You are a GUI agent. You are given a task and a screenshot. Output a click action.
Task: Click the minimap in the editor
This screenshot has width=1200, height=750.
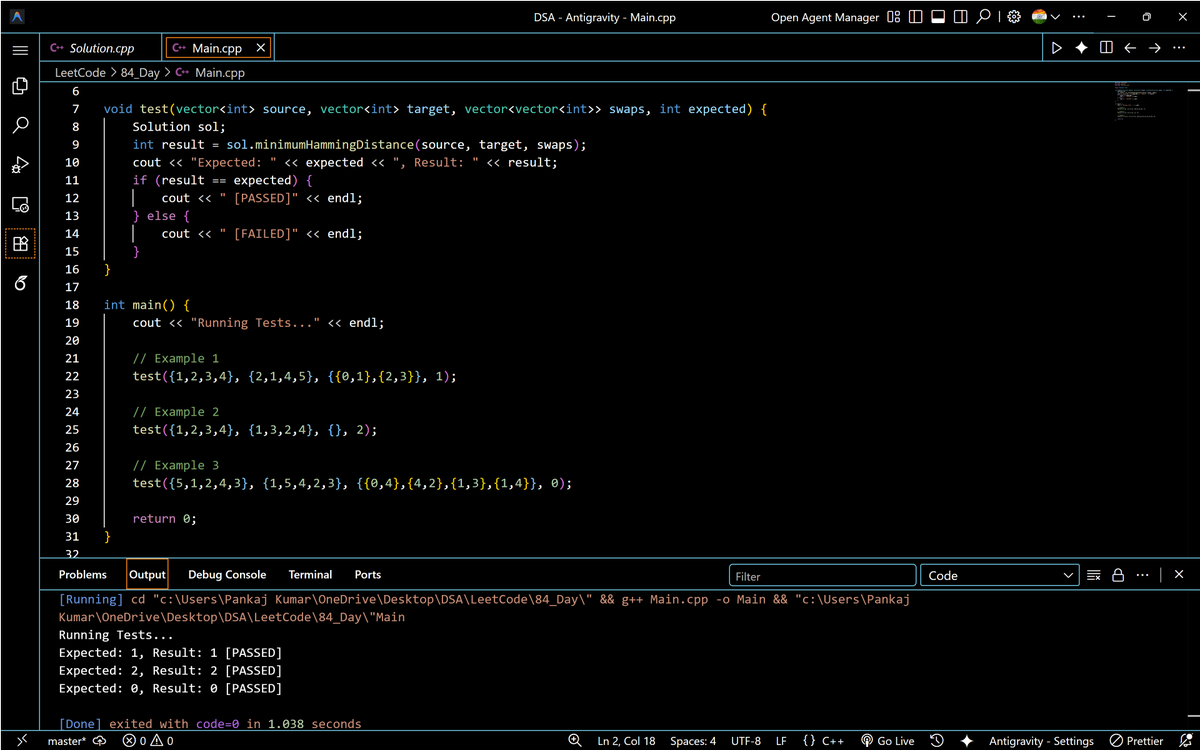pyautogui.click(x=1145, y=100)
